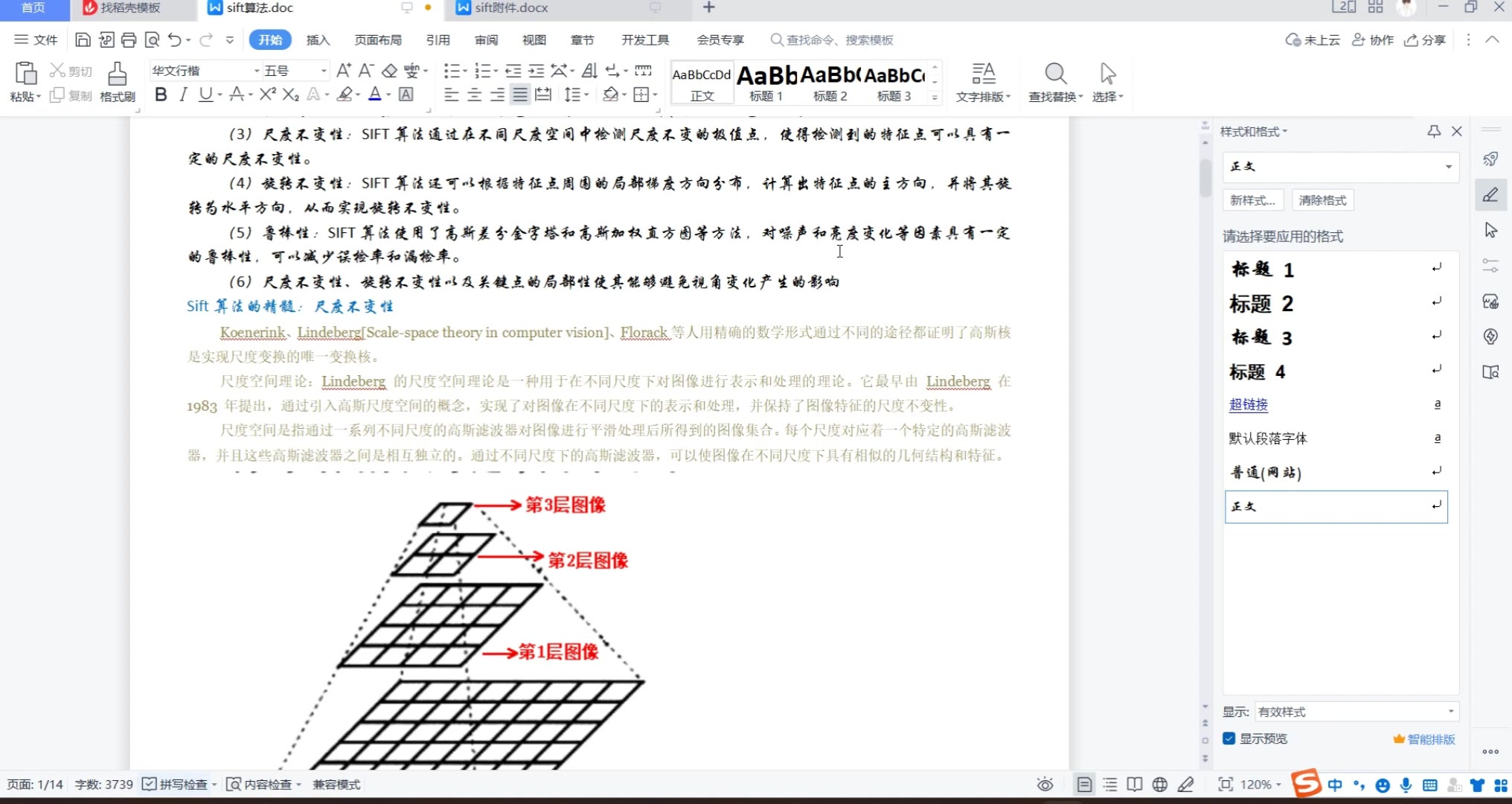Click the save document icon
Image resolution: width=1512 pixels, height=804 pixels.
pyautogui.click(x=83, y=39)
